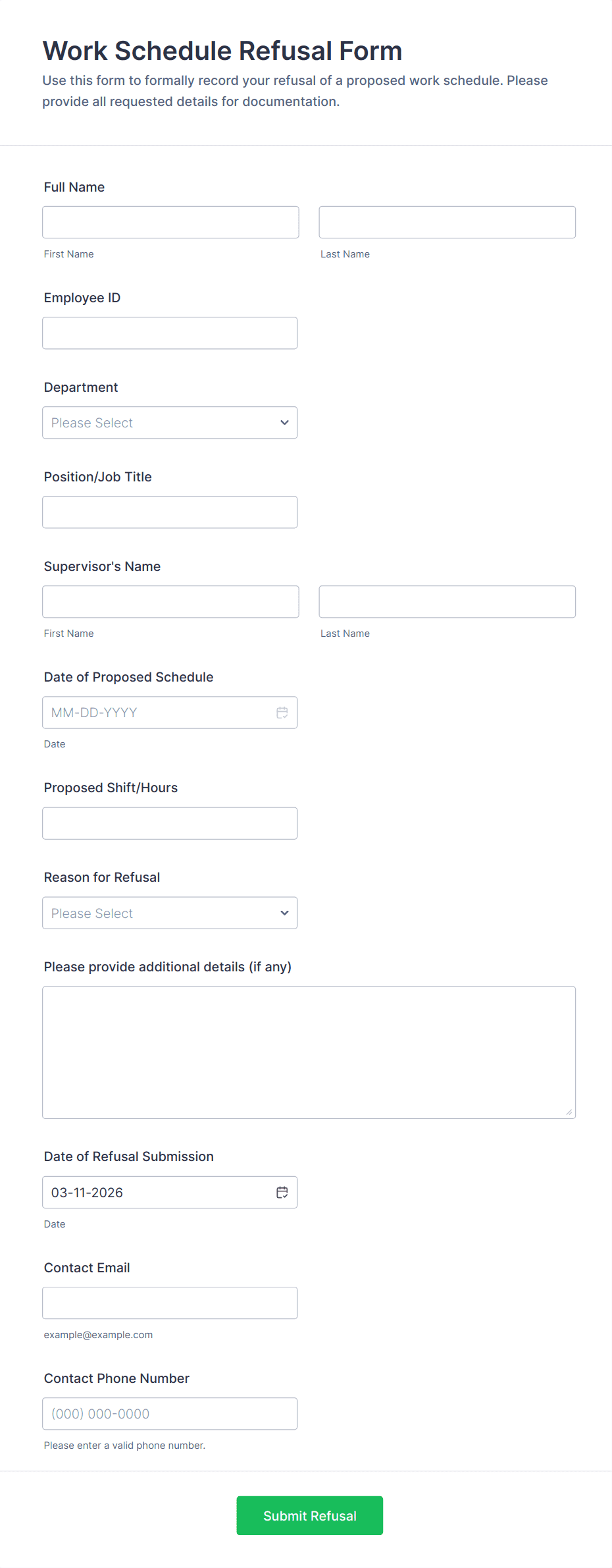This screenshot has height=1568, width=612.
Task: Focus the Full Name last name field
Action: pos(447,223)
